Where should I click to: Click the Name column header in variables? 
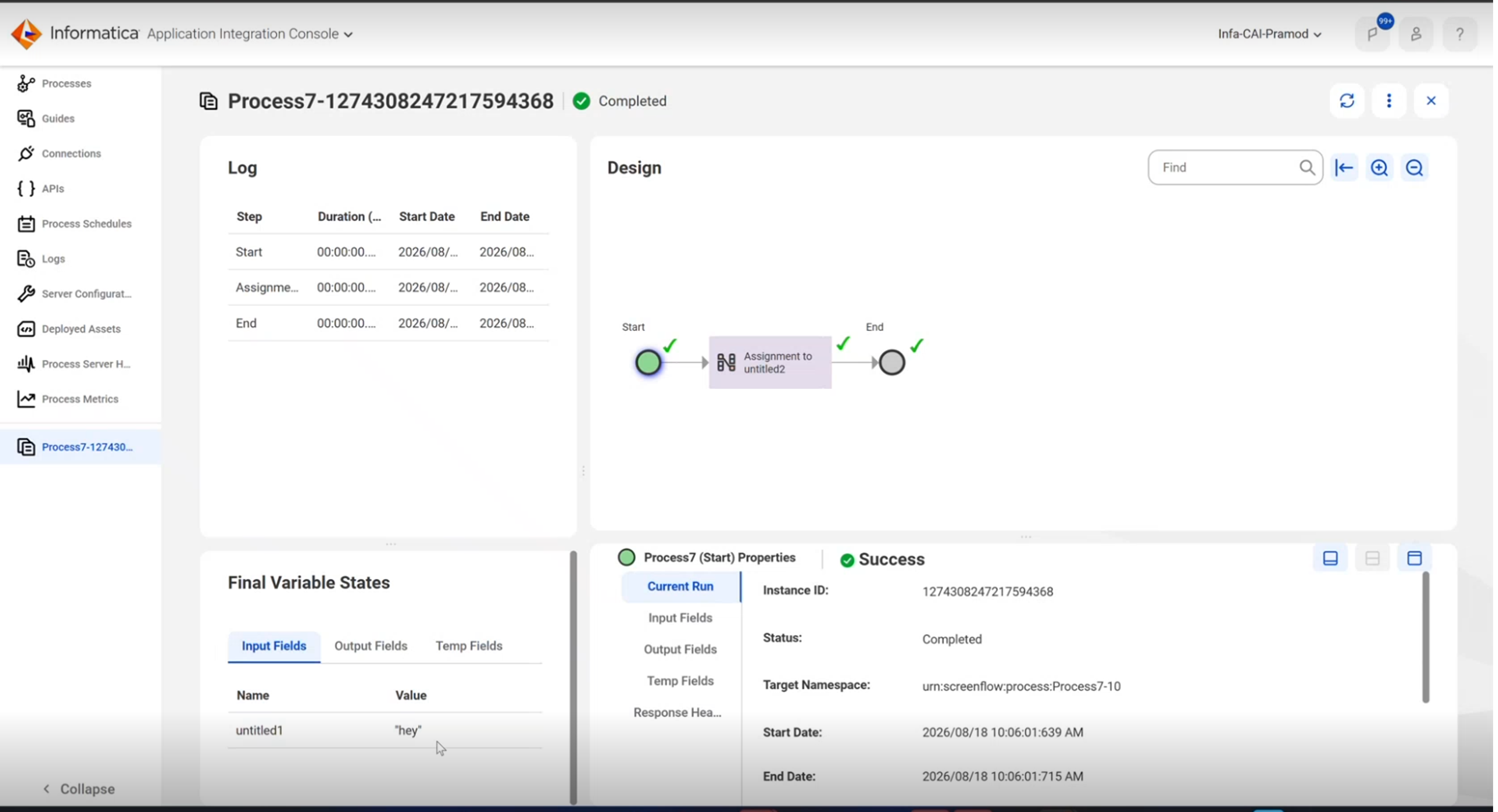252,696
